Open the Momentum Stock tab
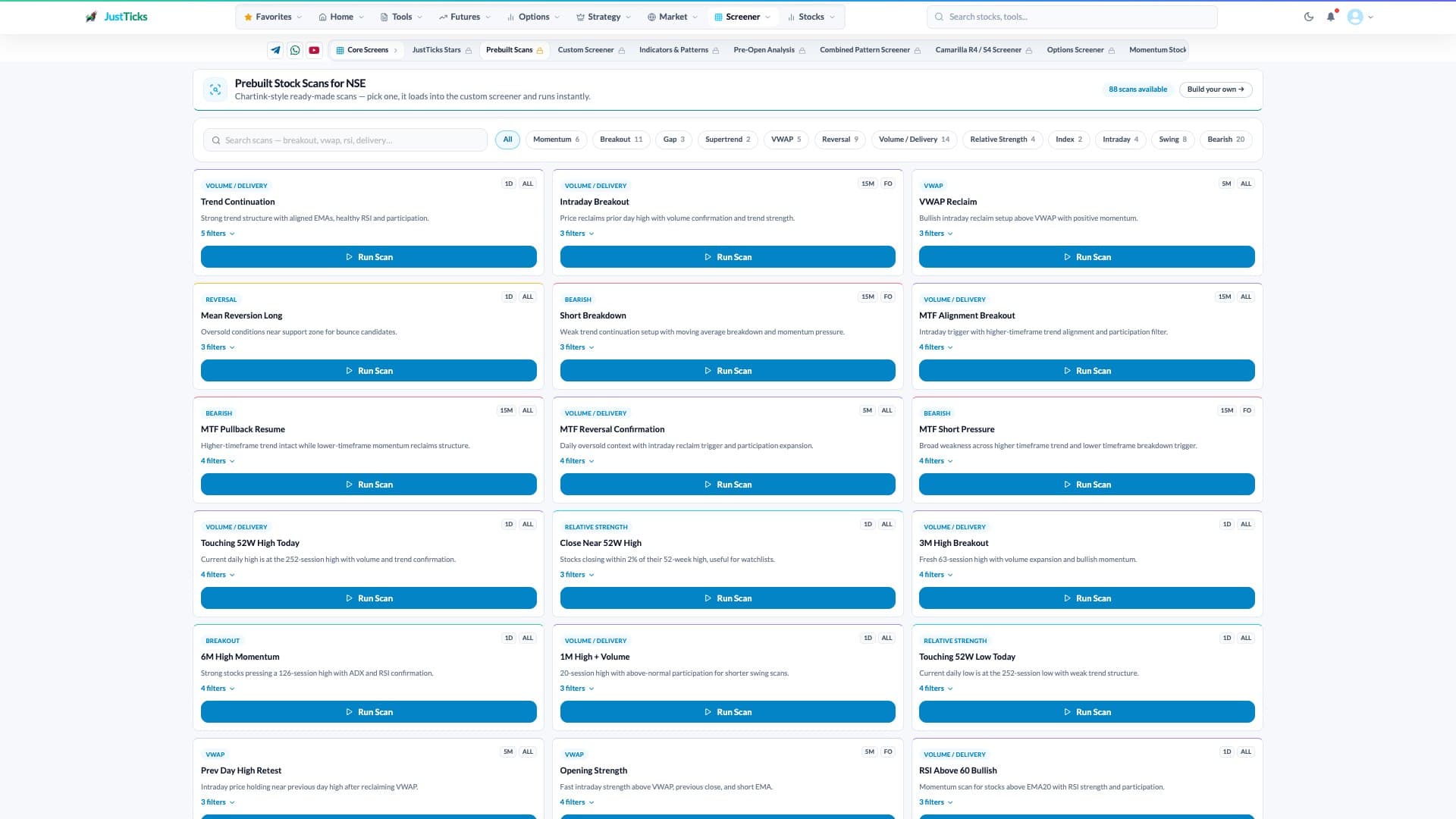Screen dimensions: 1456x819 (x=1156, y=50)
